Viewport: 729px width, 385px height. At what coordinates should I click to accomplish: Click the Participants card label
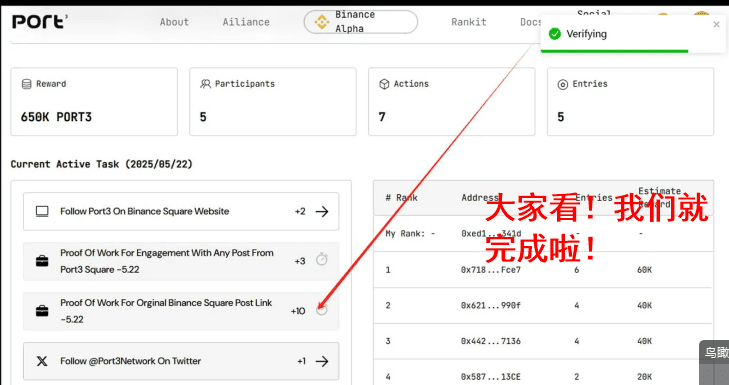click(x=245, y=84)
